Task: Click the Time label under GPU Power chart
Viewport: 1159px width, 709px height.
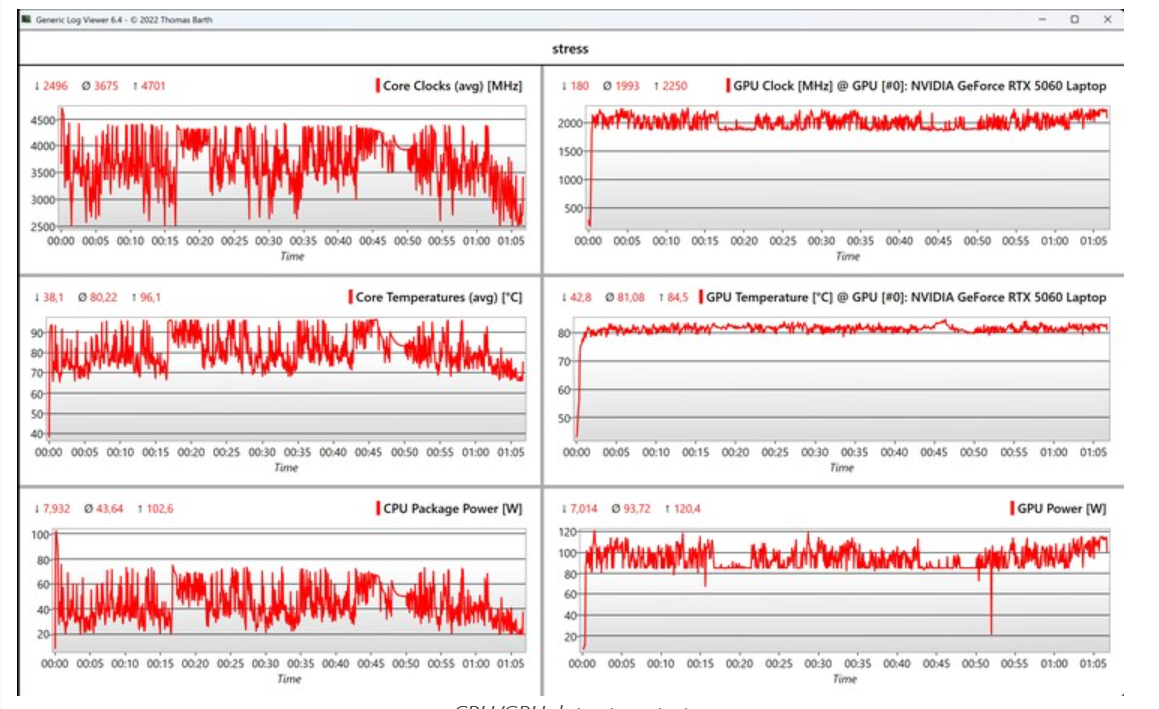Action: click(845, 679)
